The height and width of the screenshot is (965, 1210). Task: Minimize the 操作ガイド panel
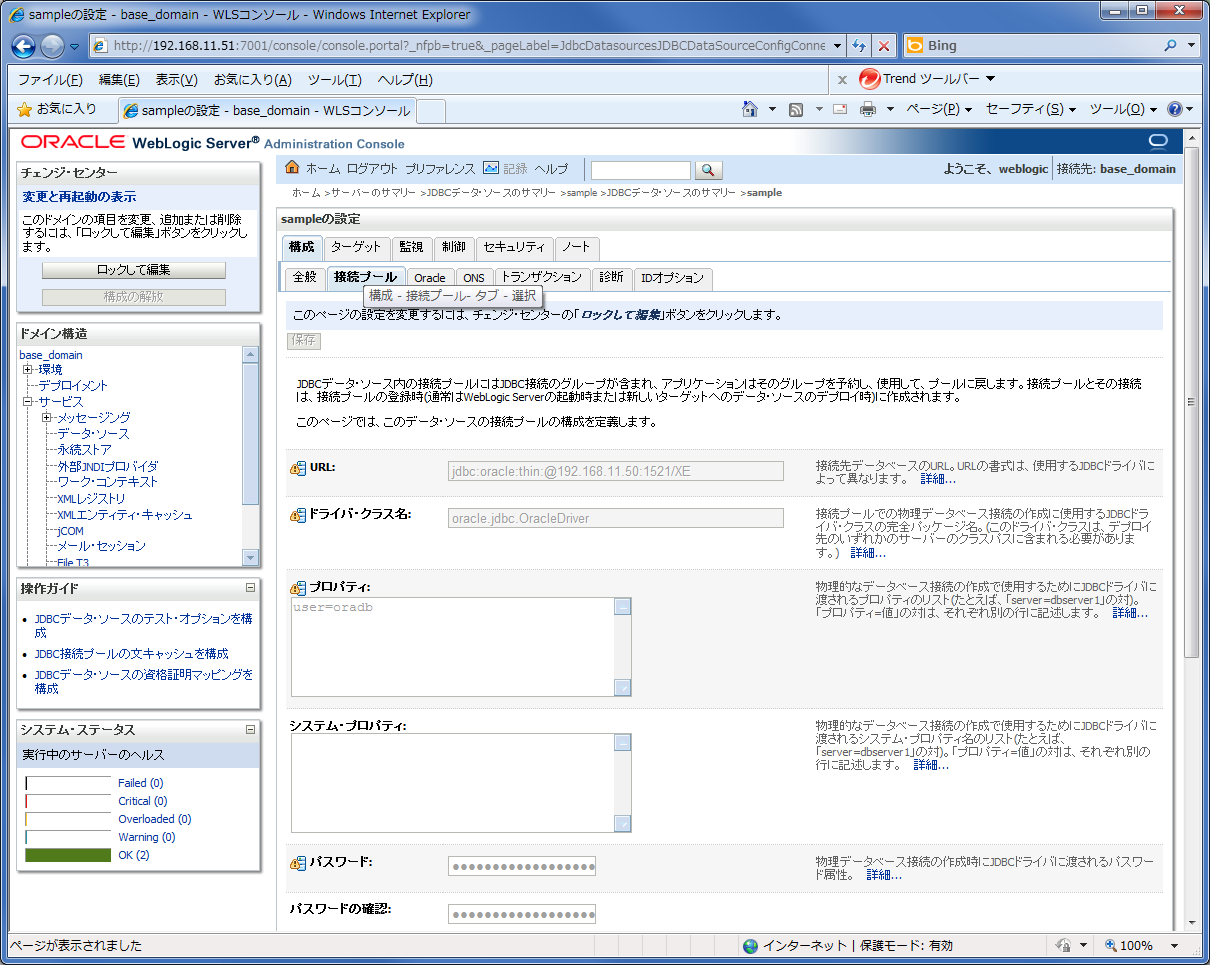click(x=250, y=588)
